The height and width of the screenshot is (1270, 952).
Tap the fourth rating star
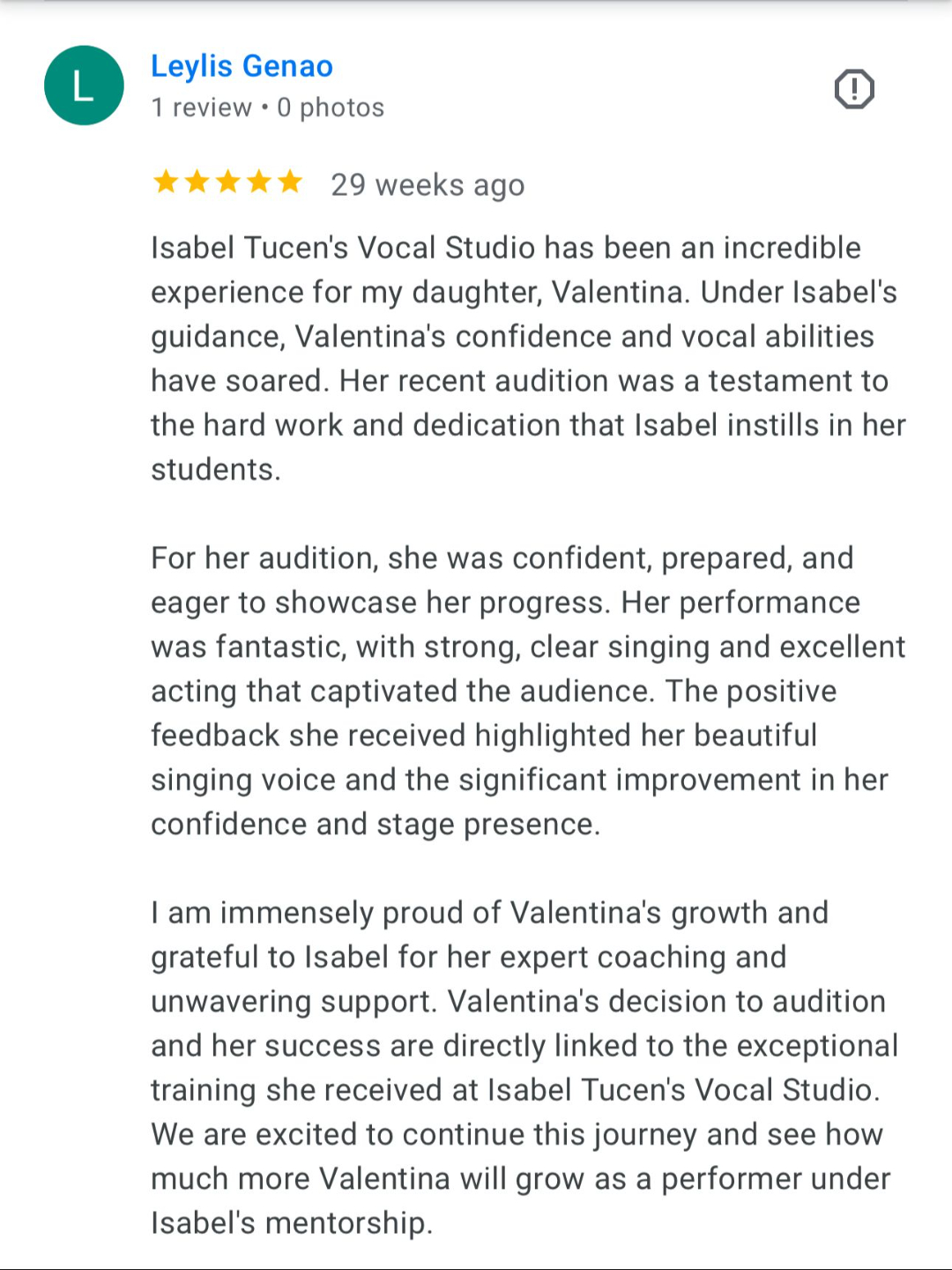259,183
